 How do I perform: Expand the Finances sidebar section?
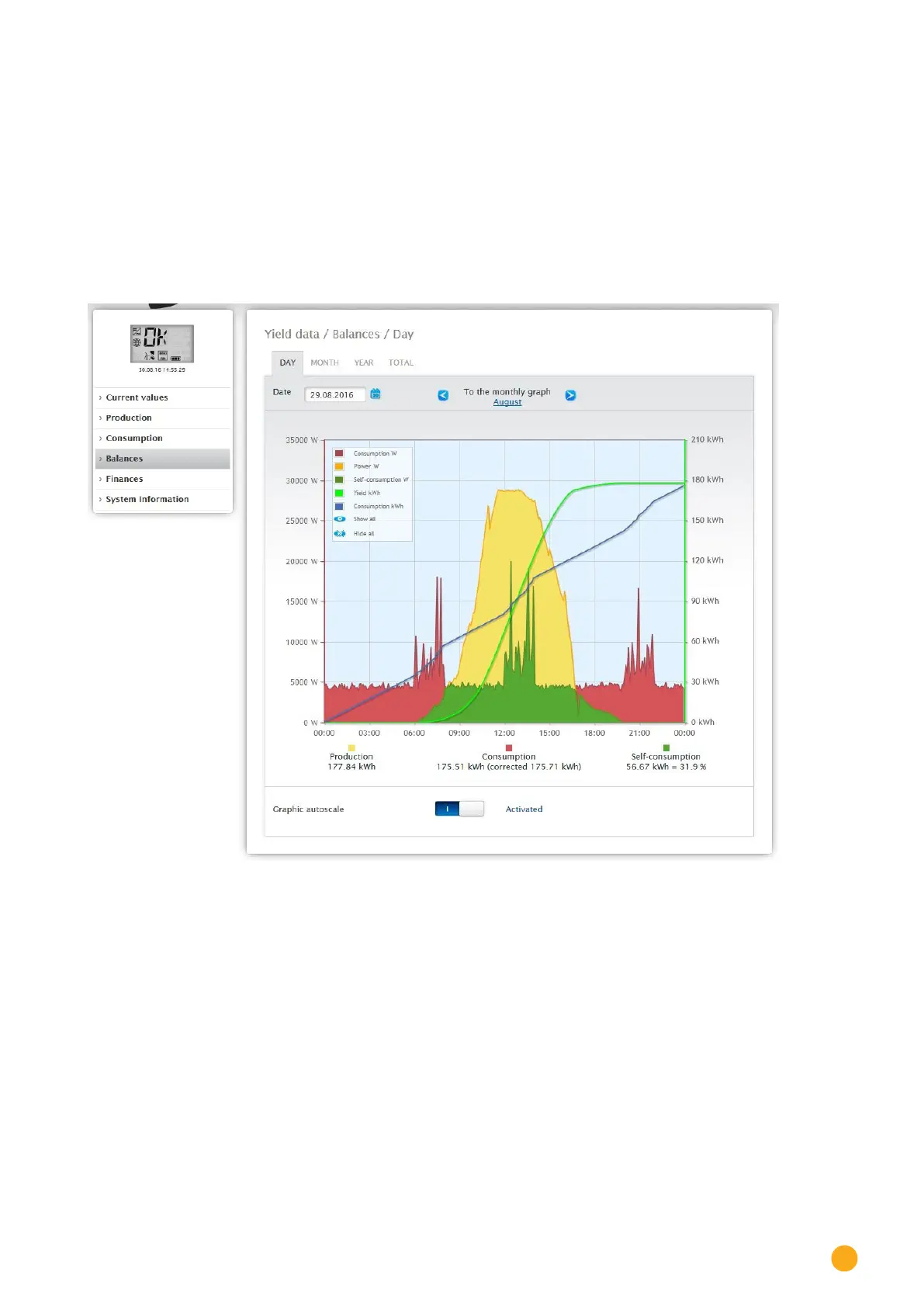[124, 479]
